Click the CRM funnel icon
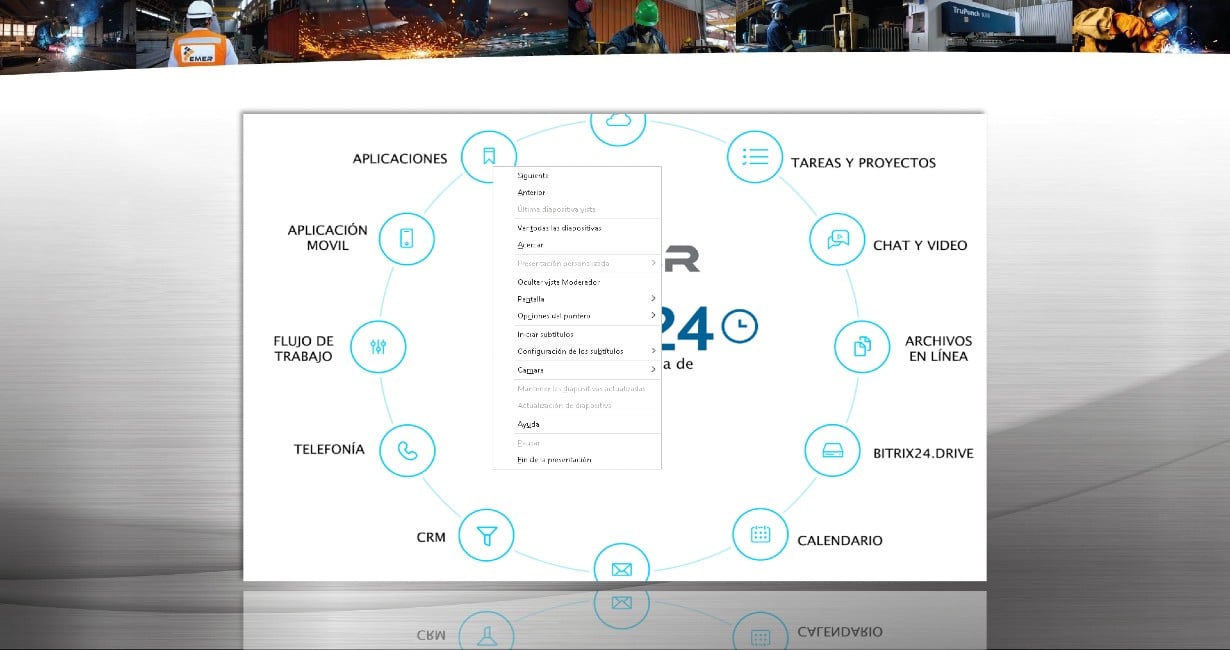1230x650 pixels. coord(486,536)
